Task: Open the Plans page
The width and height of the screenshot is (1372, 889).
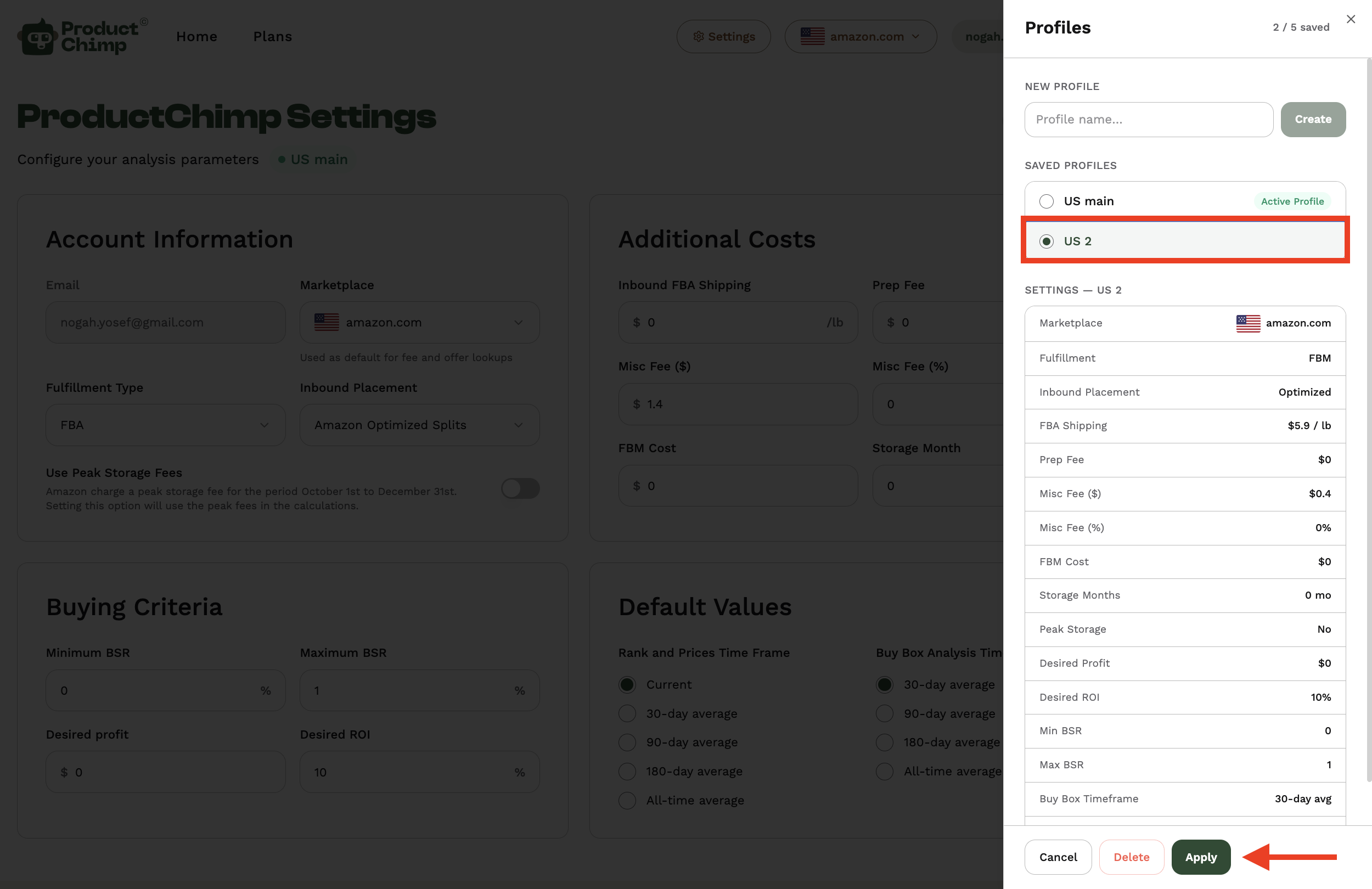Action: (x=273, y=36)
